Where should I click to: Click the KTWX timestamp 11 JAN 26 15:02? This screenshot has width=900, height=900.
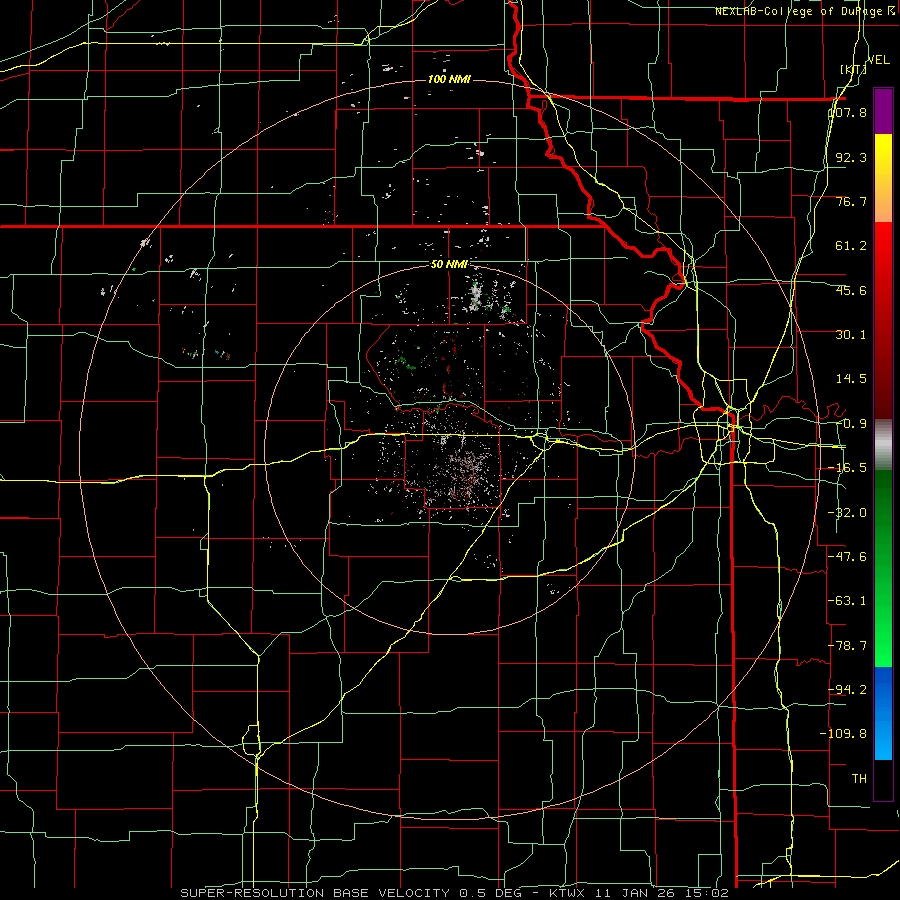click(639, 893)
